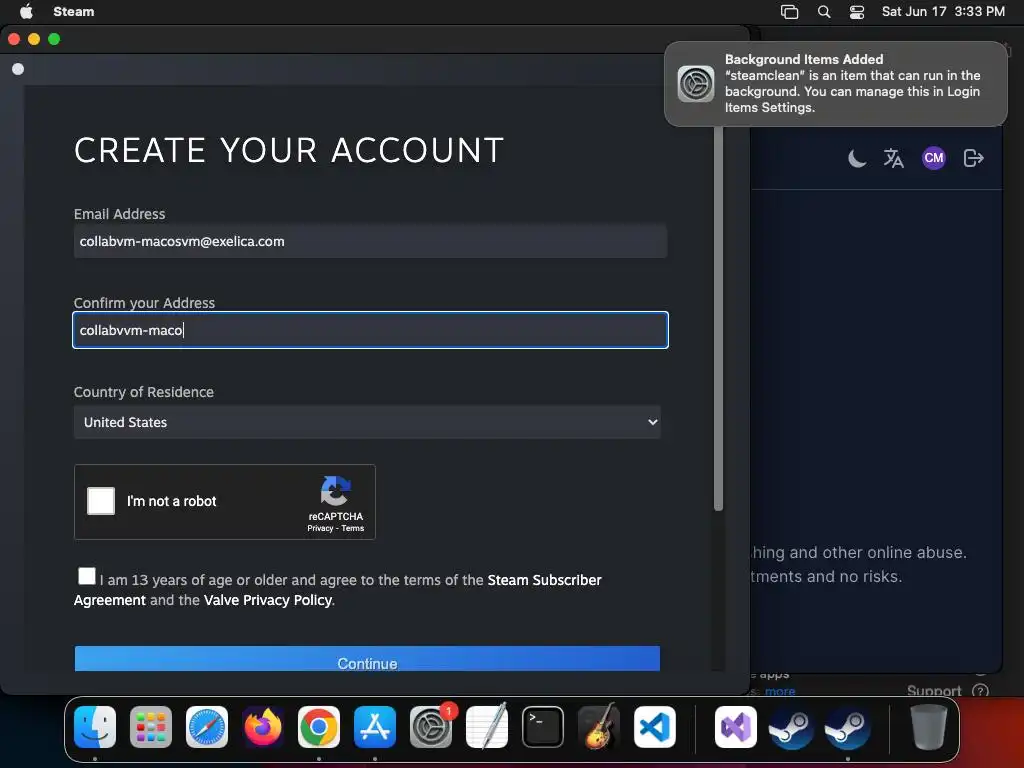Open purple Visual Studio dock icon
This screenshot has height=768, width=1024.
[736, 727]
